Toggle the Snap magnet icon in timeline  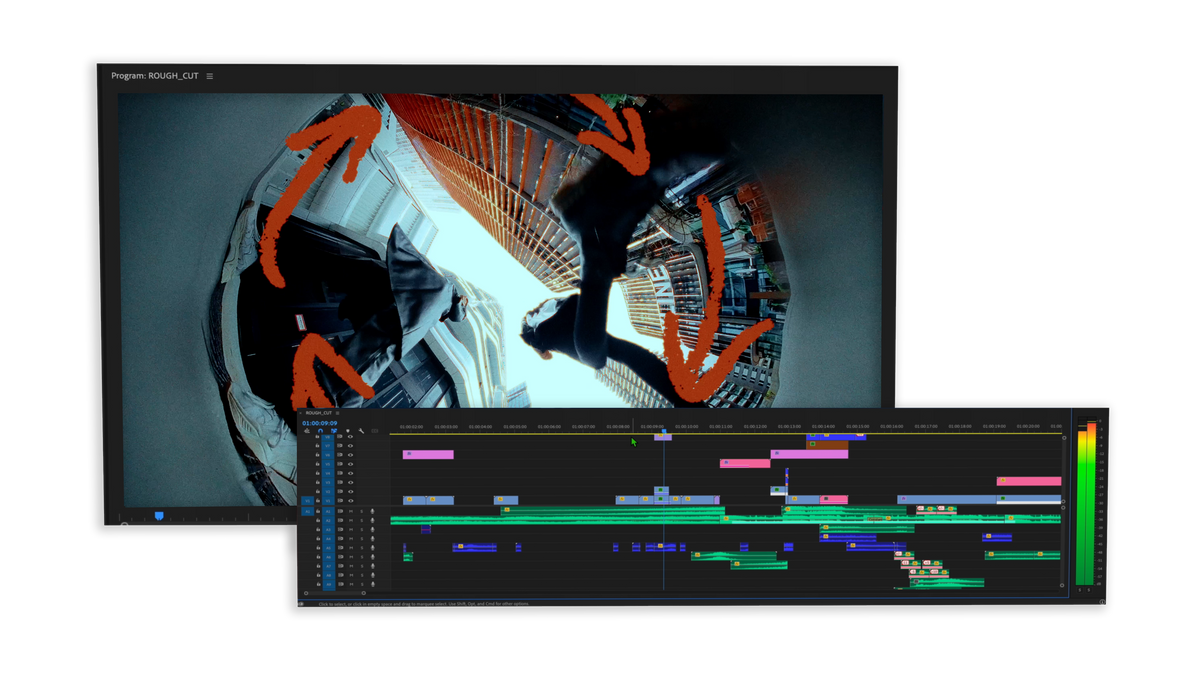tap(320, 431)
